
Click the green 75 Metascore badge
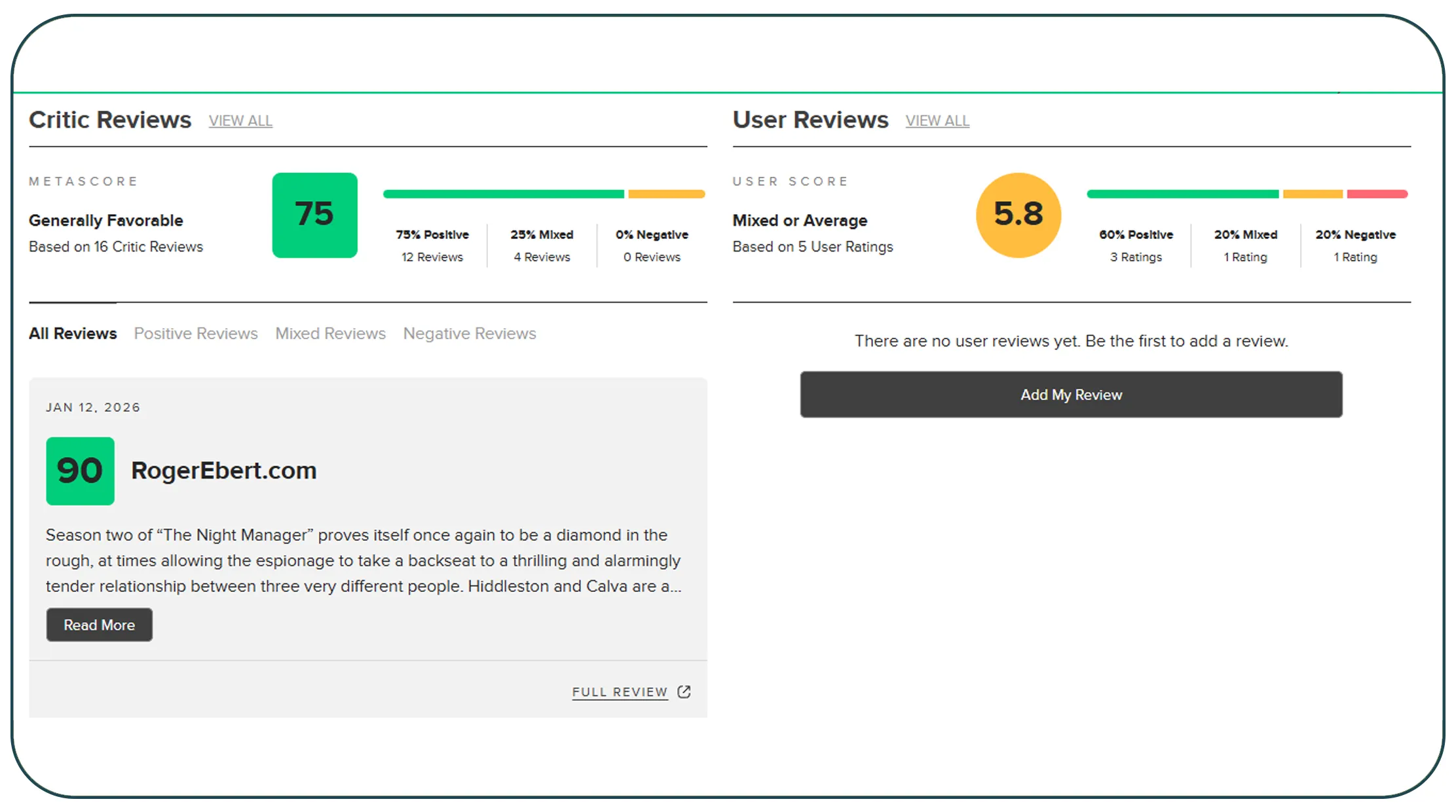point(314,215)
